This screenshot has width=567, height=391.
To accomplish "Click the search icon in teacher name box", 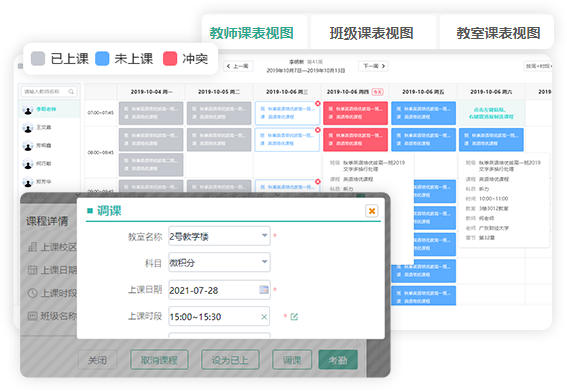I will (71, 92).
